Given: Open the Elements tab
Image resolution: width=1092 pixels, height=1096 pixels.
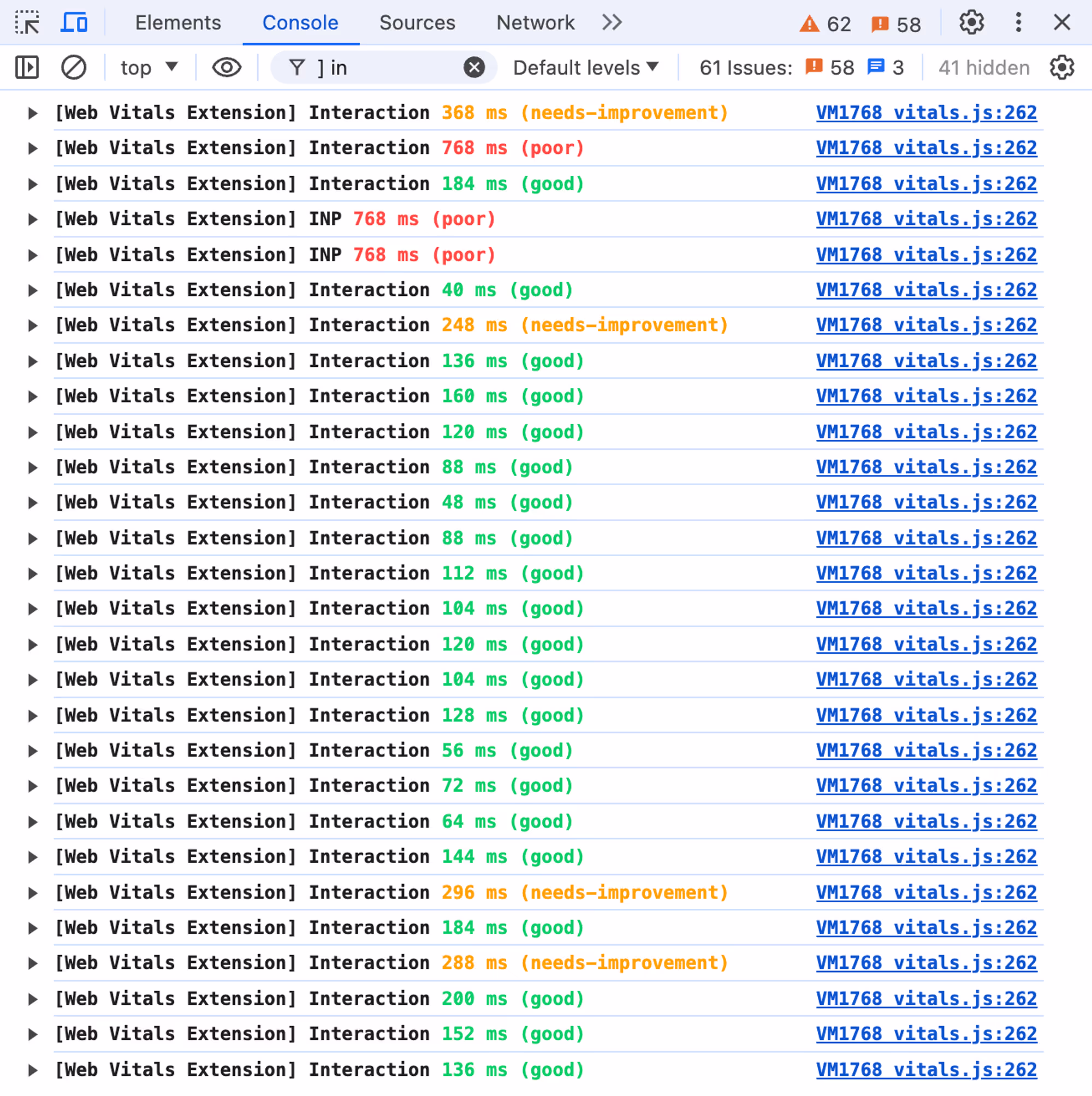Looking at the screenshot, I should (177, 23).
